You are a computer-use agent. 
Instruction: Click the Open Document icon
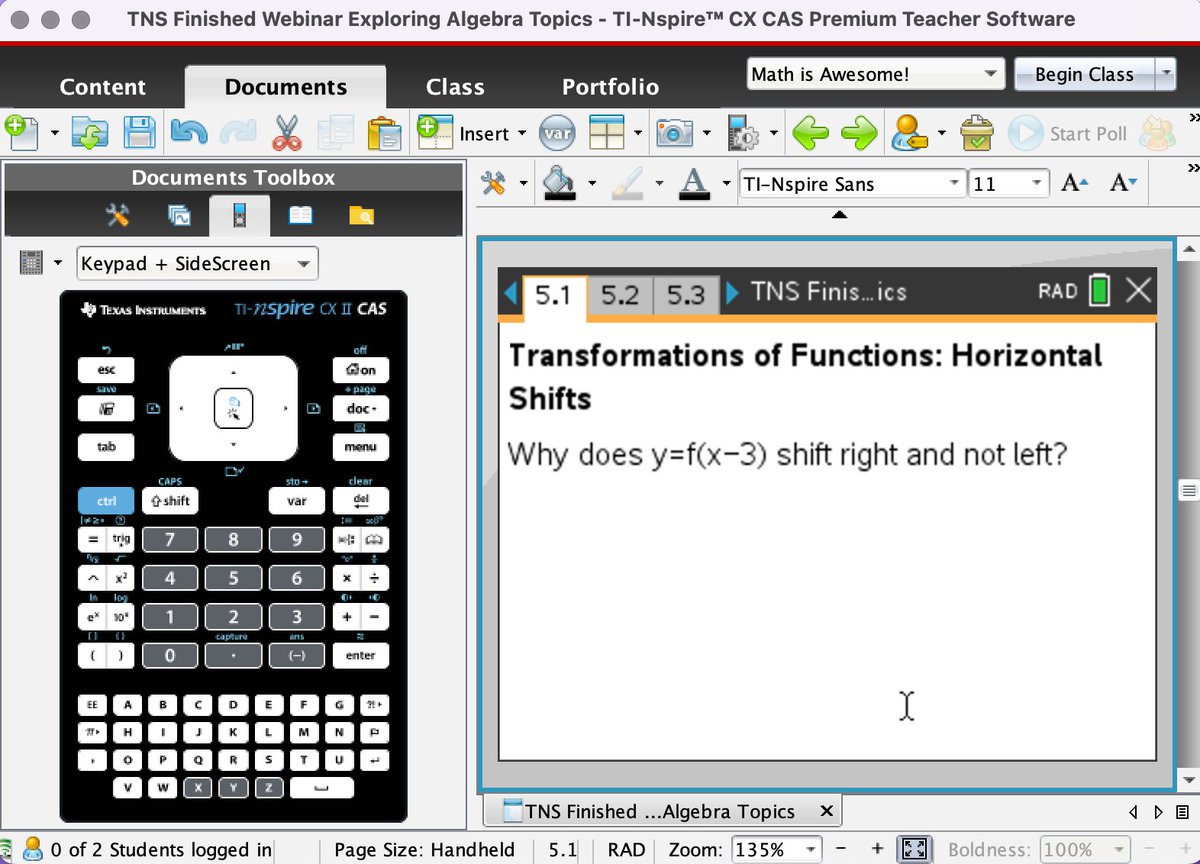(90, 133)
